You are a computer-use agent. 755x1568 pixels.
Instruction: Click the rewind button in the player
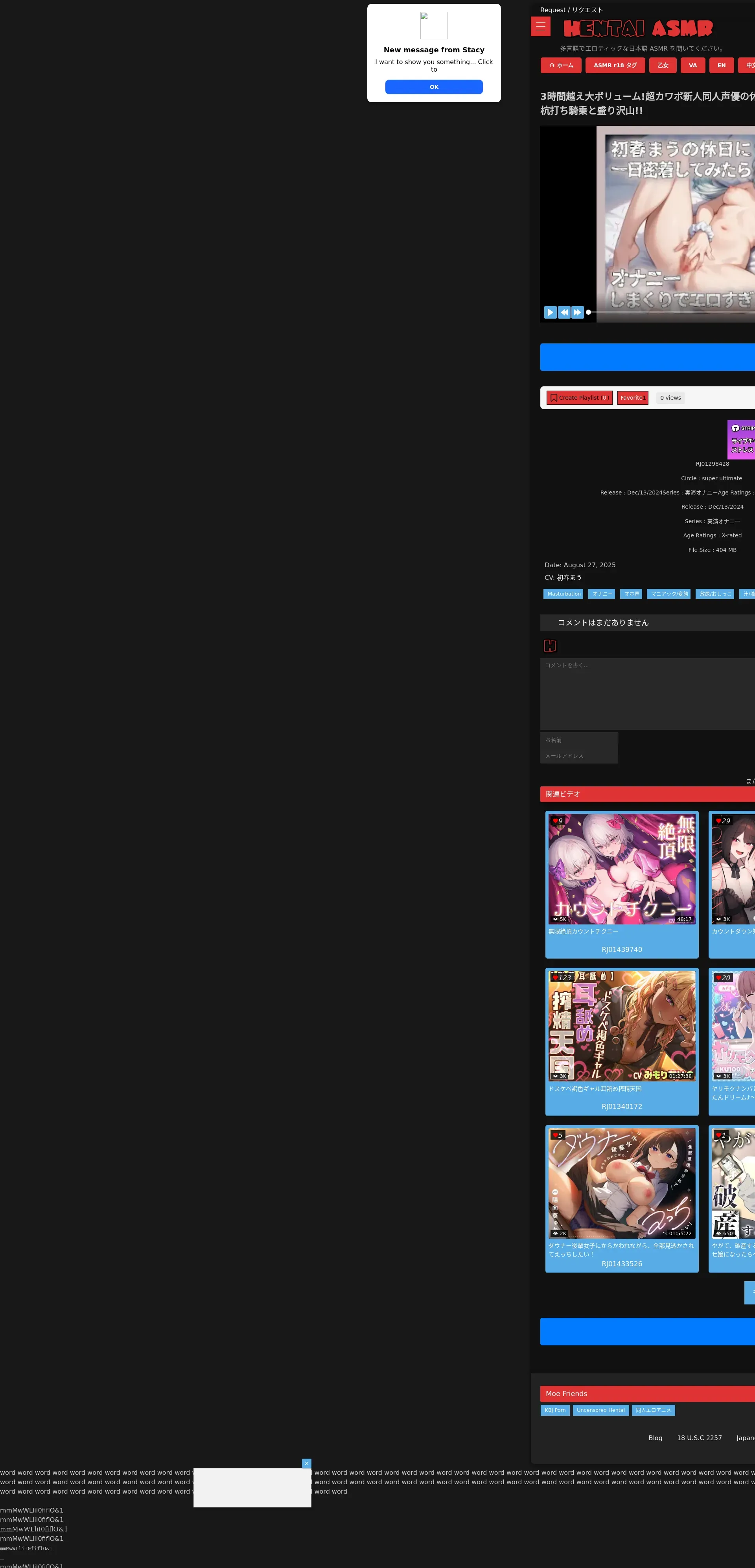(x=564, y=312)
